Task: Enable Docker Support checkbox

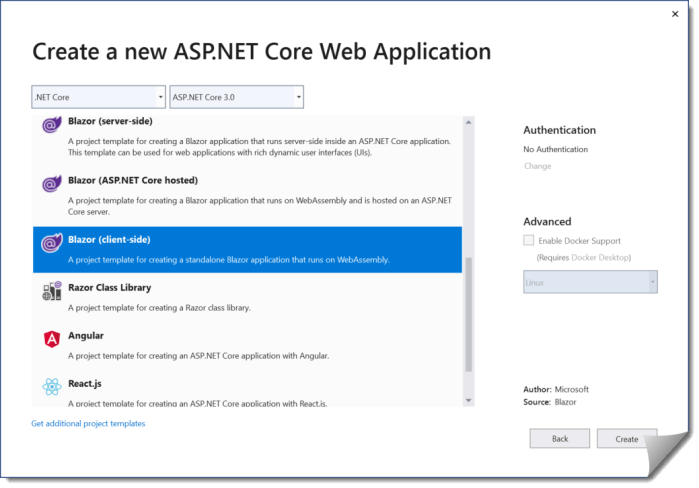Action: pyautogui.click(x=529, y=241)
